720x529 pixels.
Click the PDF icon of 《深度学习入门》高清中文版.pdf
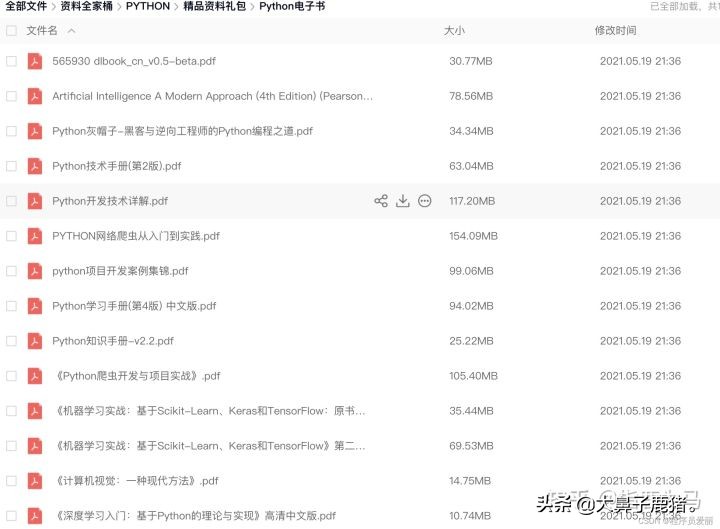tap(34, 516)
